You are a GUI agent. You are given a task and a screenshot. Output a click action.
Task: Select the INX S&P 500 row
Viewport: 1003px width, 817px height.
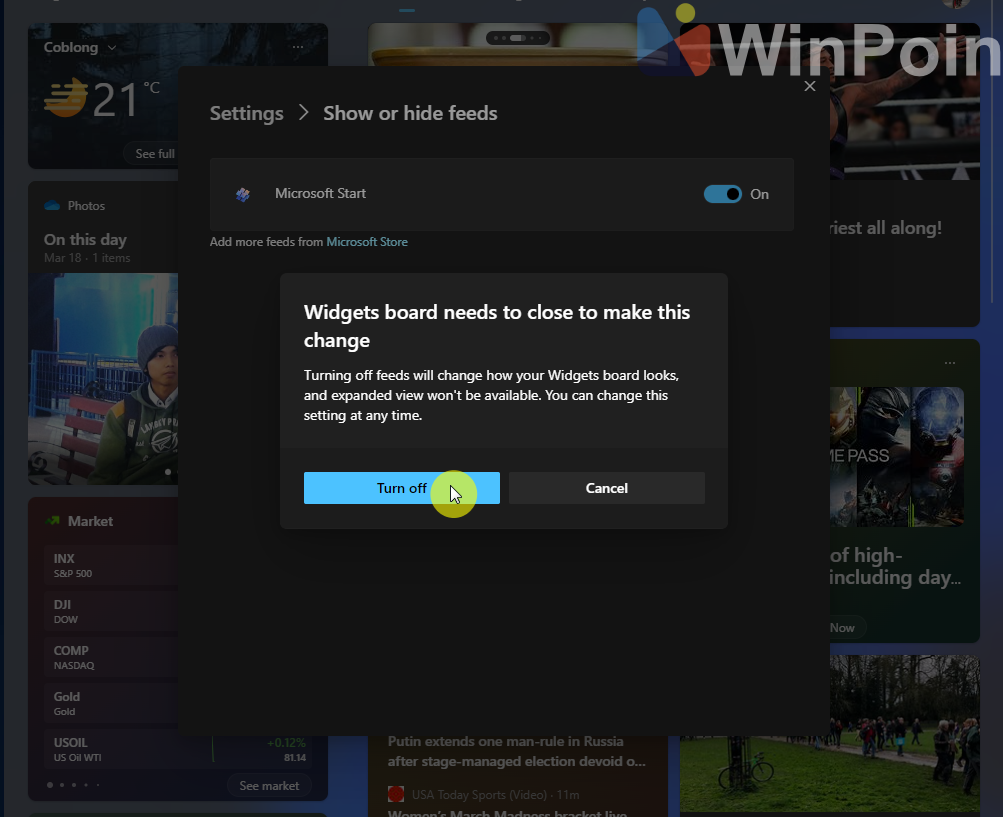110,565
